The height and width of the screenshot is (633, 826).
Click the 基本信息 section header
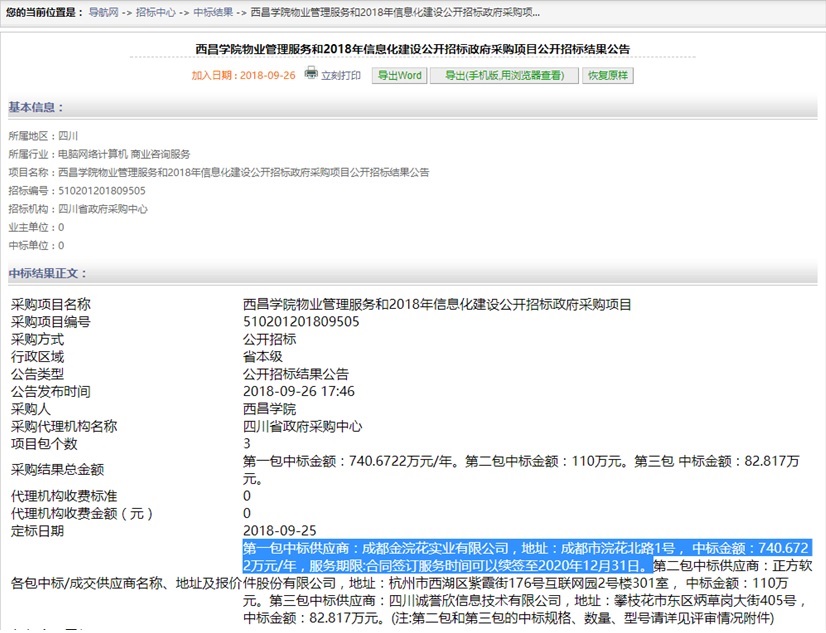point(35,107)
